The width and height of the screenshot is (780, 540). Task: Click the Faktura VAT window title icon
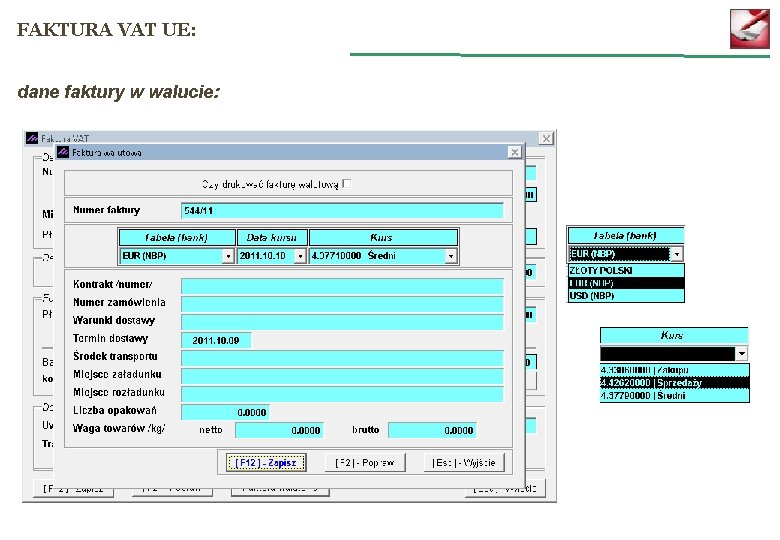coord(32,138)
